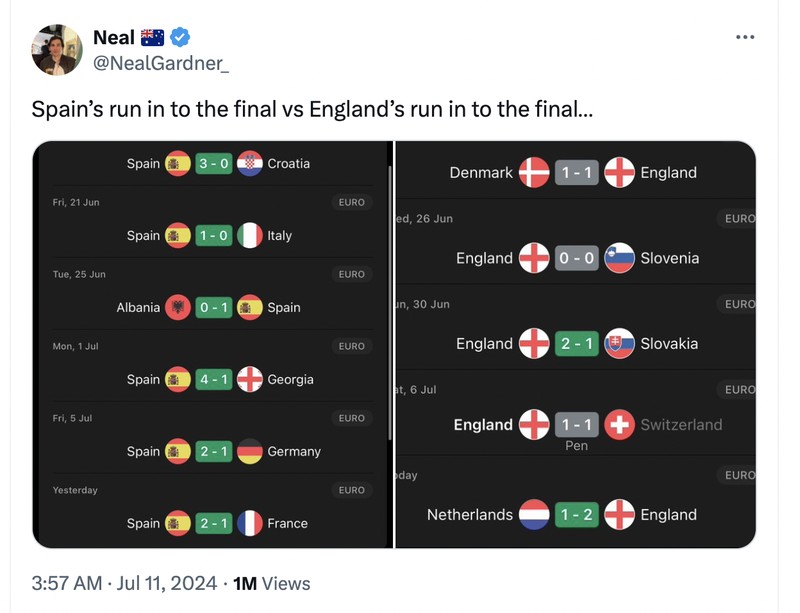
Task: Click the Spain flag beside the 3-0 Croatia score
Action: (180, 163)
